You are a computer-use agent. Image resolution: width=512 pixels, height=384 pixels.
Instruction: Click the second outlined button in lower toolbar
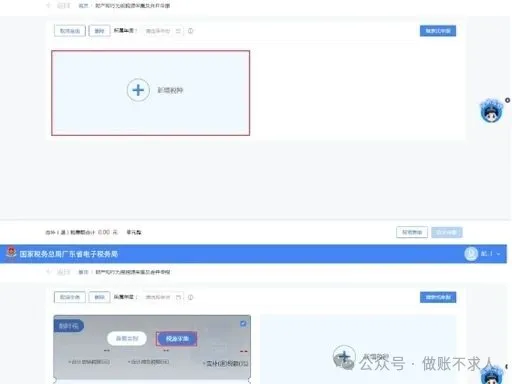click(x=99, y=297)
